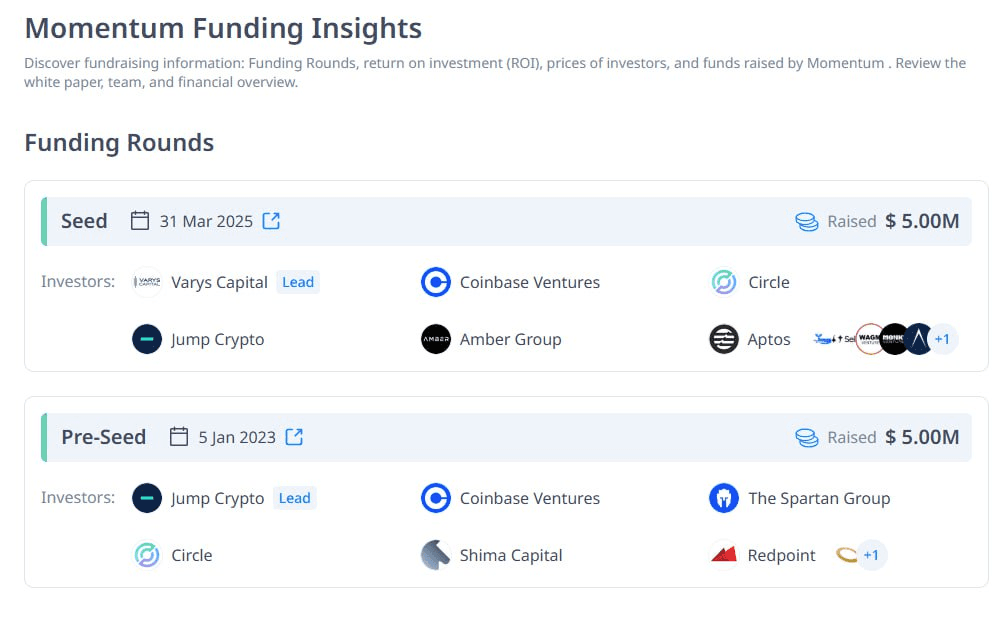This screenshot has width=1008, height=625.
Task: Open the Varys Capital investor name
Action: coord(219,282)
